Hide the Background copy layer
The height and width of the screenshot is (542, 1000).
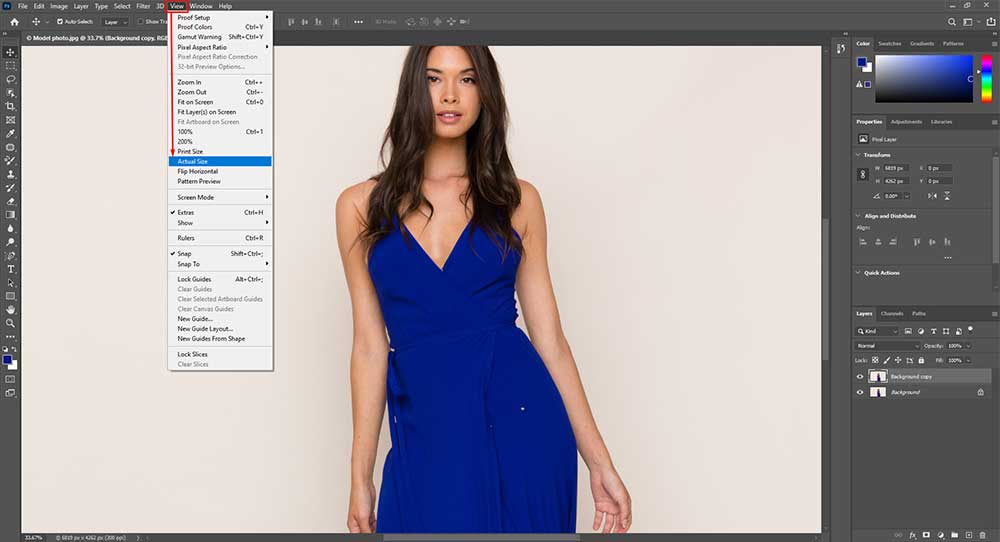click(860, 377)
